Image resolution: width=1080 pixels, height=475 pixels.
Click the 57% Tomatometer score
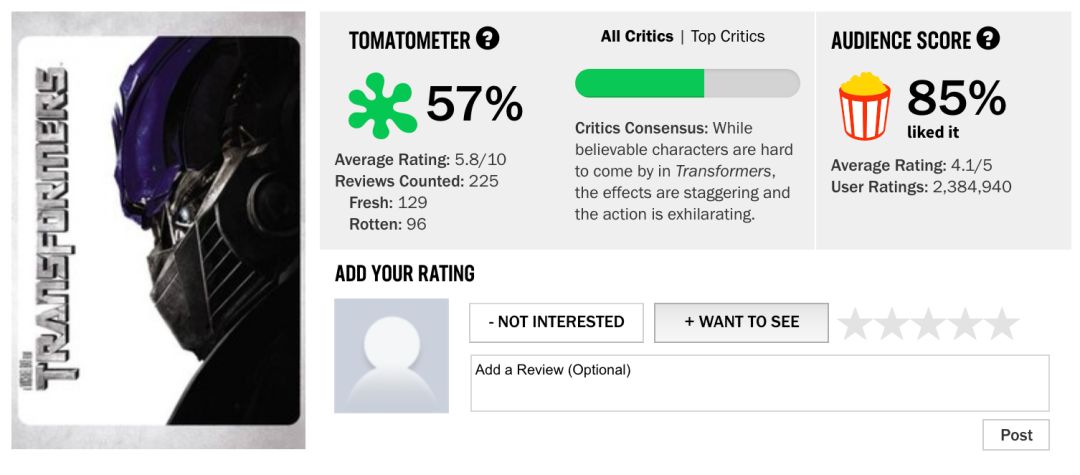474,104
